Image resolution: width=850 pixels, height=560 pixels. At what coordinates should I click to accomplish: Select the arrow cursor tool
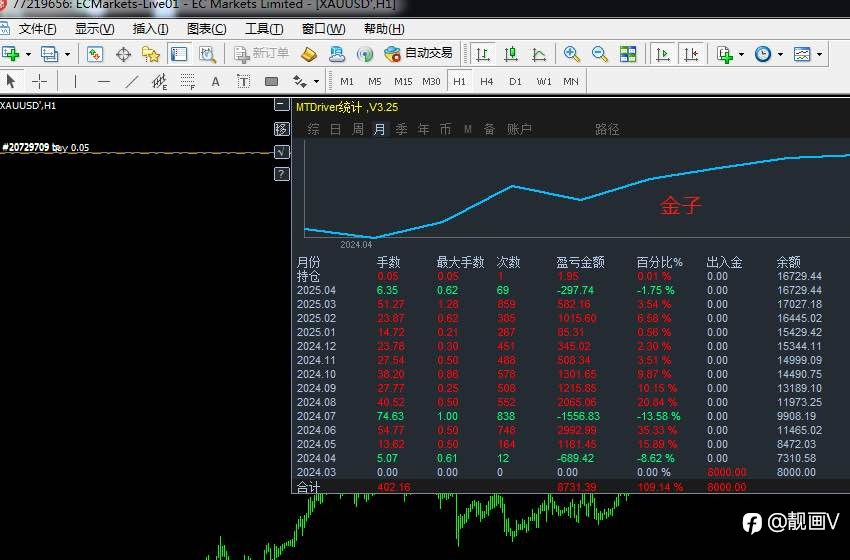(x=10, y=81)
